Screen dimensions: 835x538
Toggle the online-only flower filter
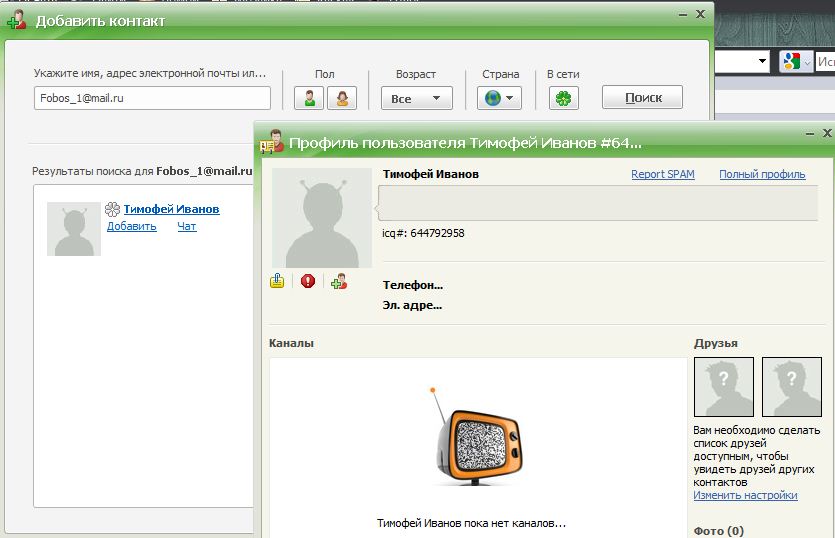point(563,98)
